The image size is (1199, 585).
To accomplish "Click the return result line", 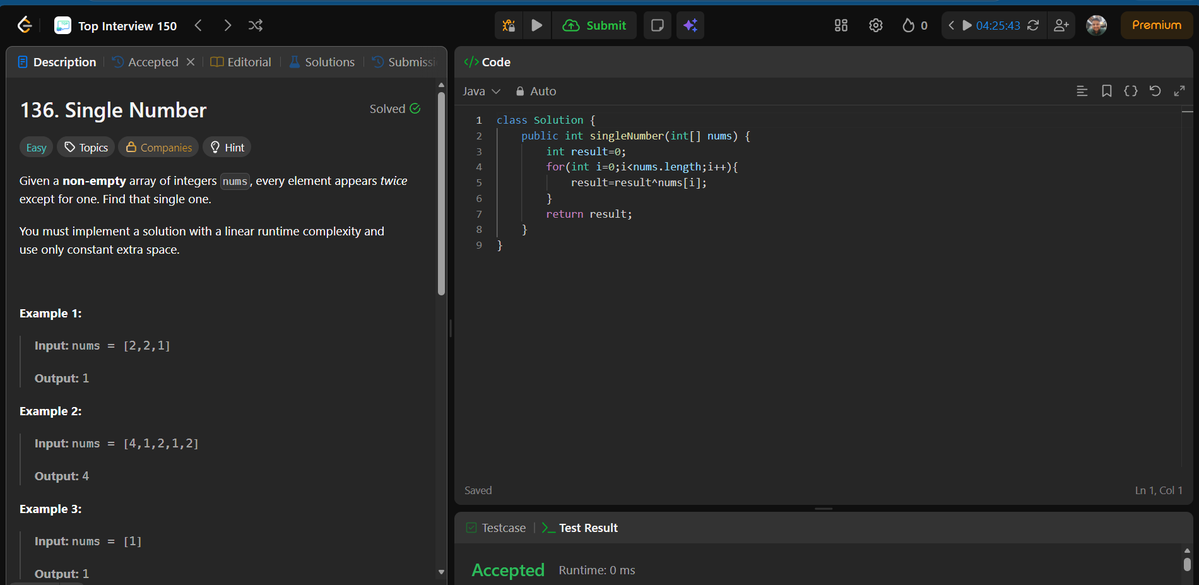I will (589, 213).
